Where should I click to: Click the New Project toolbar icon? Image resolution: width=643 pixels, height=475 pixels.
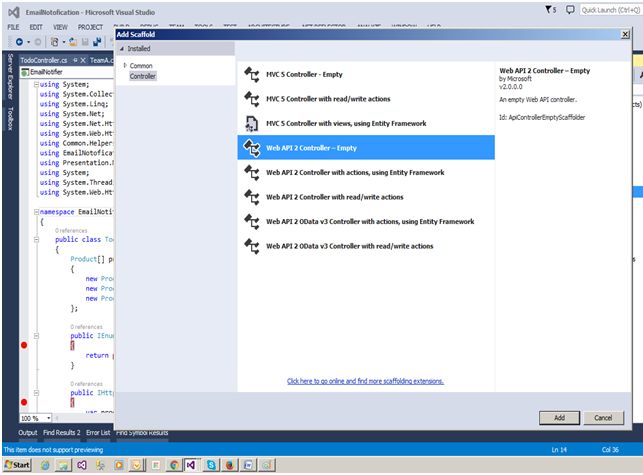(x=55, y=42)
